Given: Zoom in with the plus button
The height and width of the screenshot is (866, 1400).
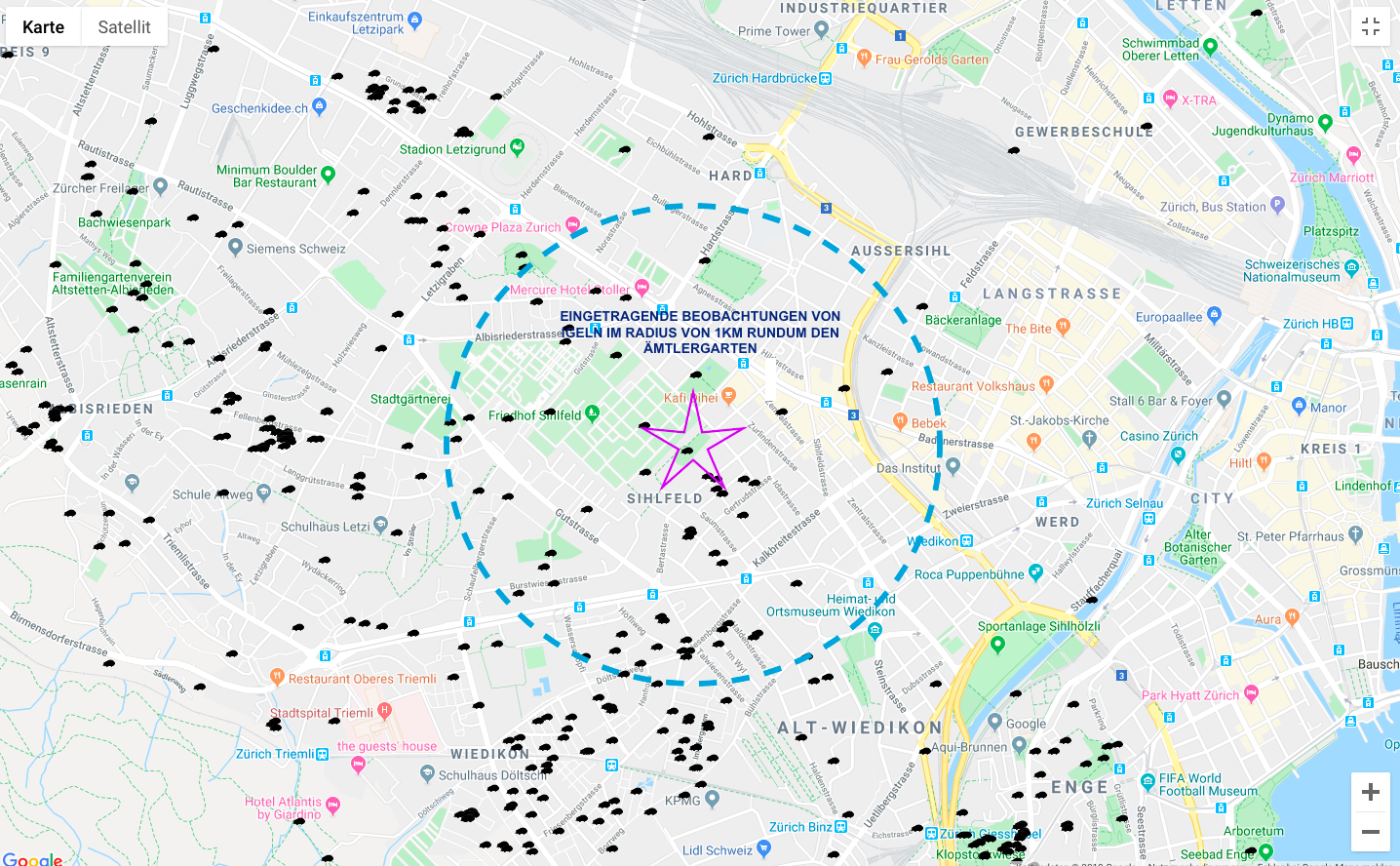Looking at the screenshot, I should coord(1370,792).
